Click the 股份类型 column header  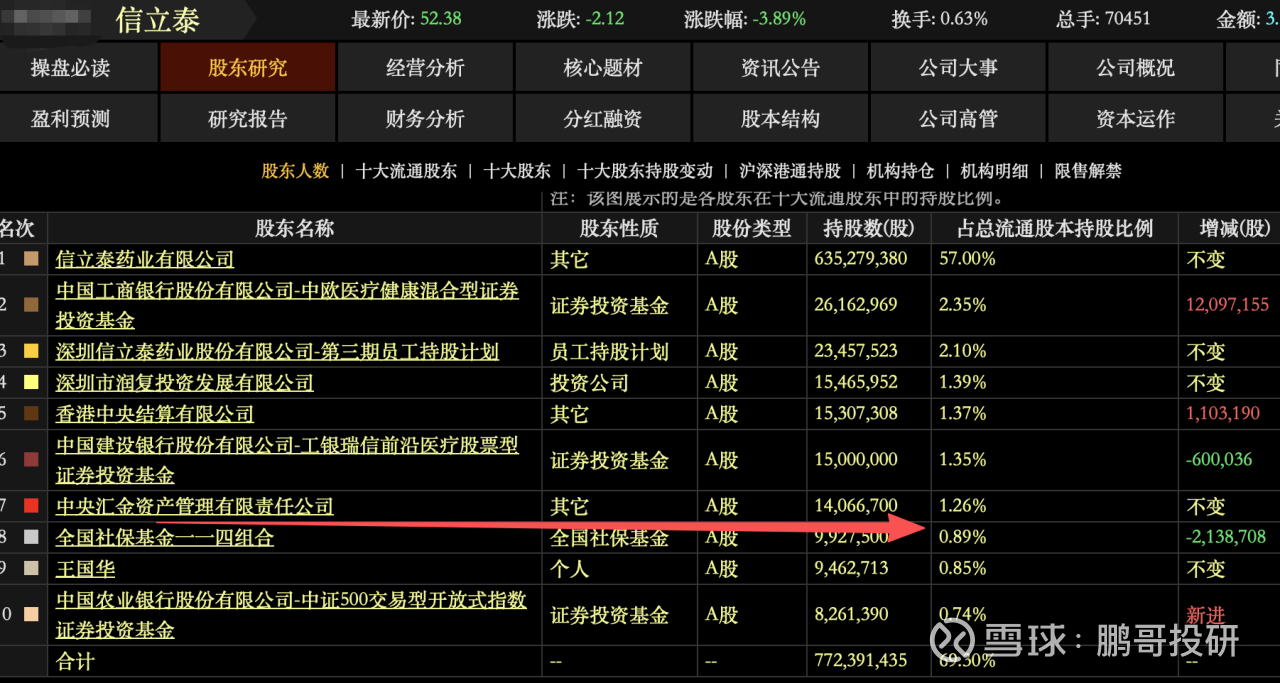tap(751, 228)
